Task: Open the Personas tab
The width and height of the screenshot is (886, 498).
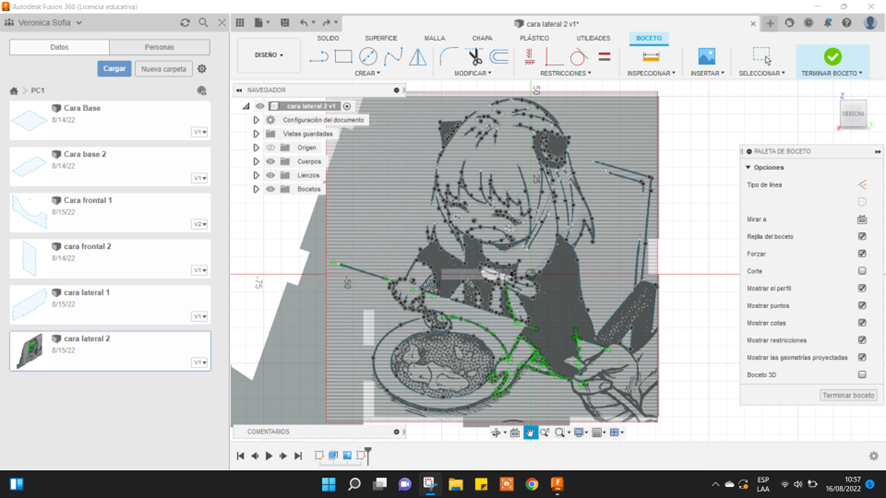Action: (159, 47)
